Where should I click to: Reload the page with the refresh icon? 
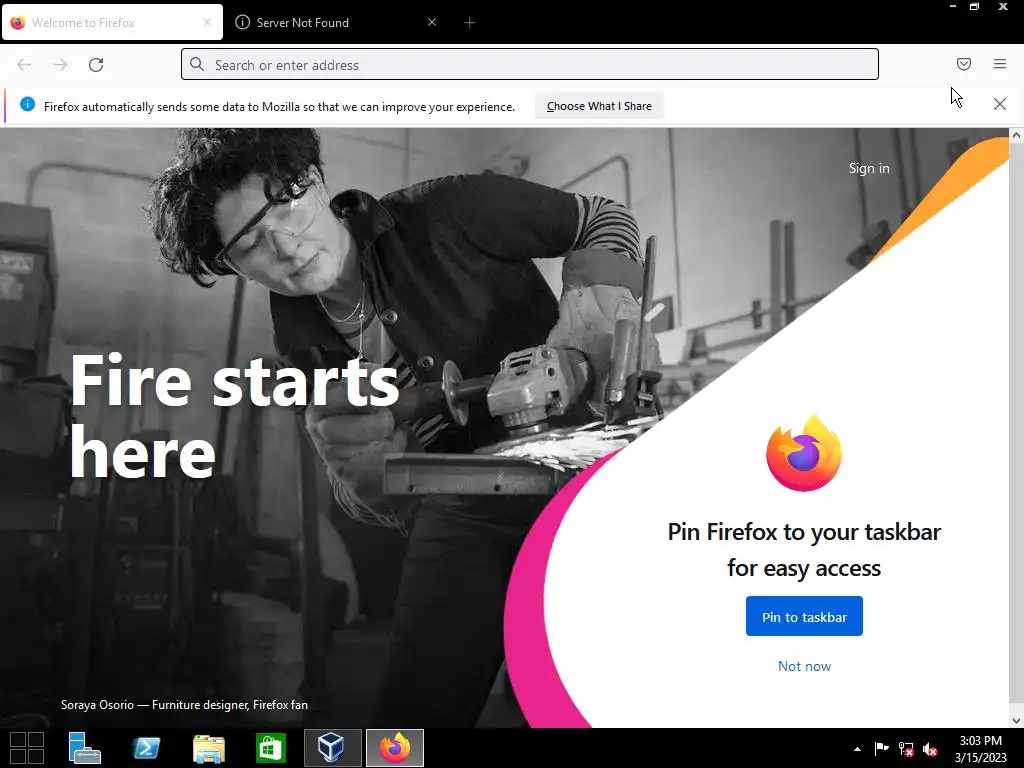(x=96, y=65)
